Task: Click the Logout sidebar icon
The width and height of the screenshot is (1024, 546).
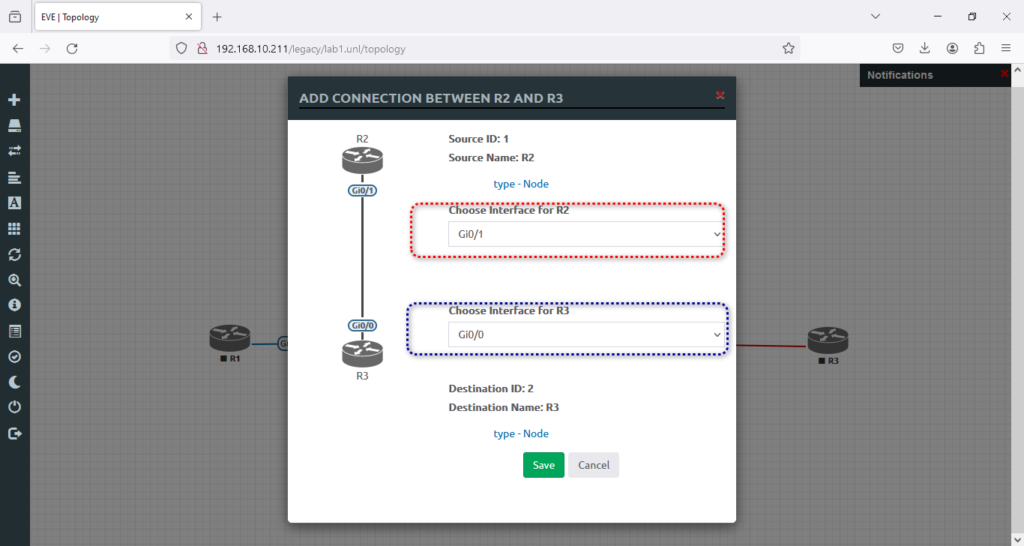Action: [14, 434]
